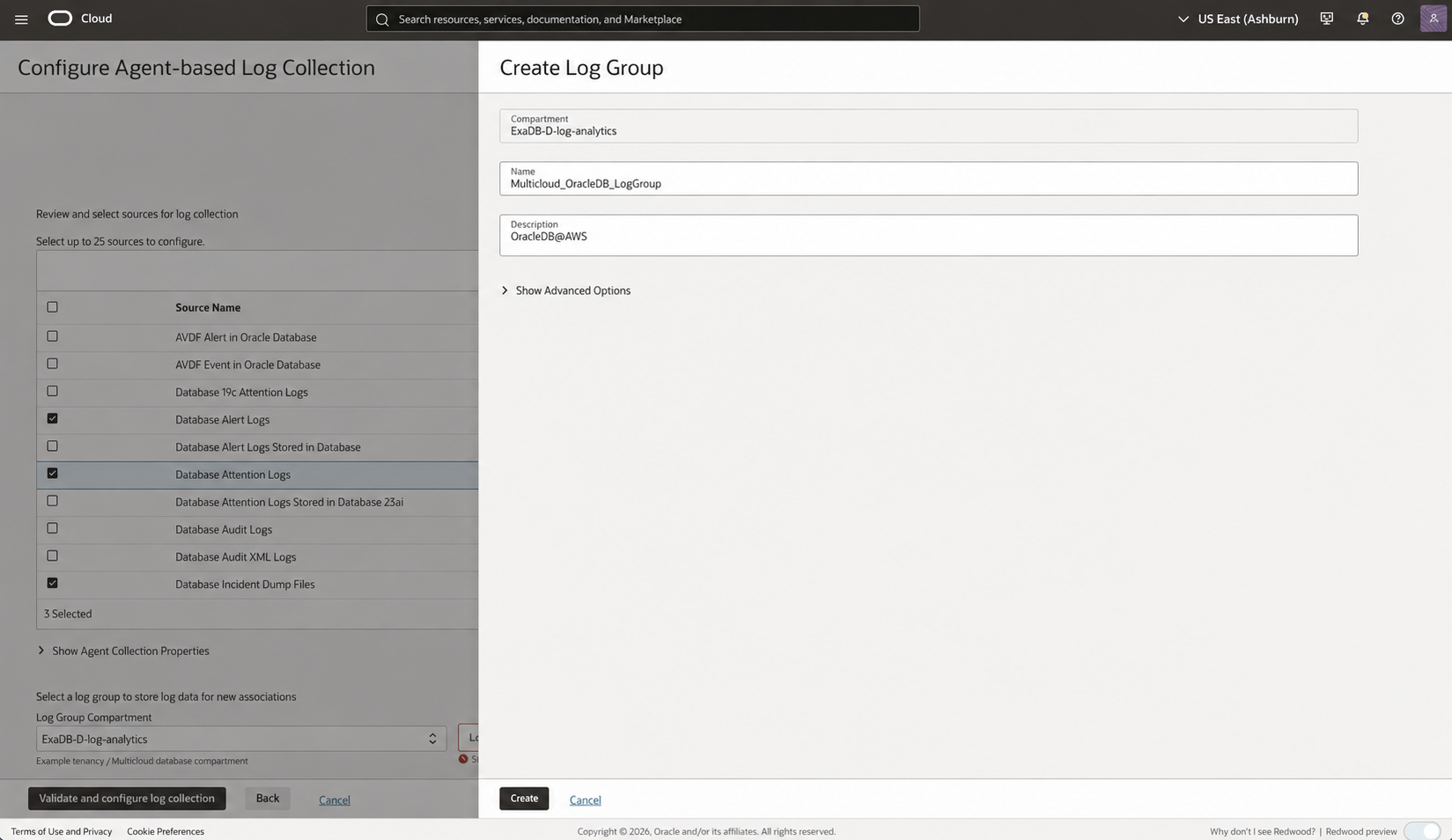
Task: Open Terms of Use and Privacy
Action: pos(62,831)
